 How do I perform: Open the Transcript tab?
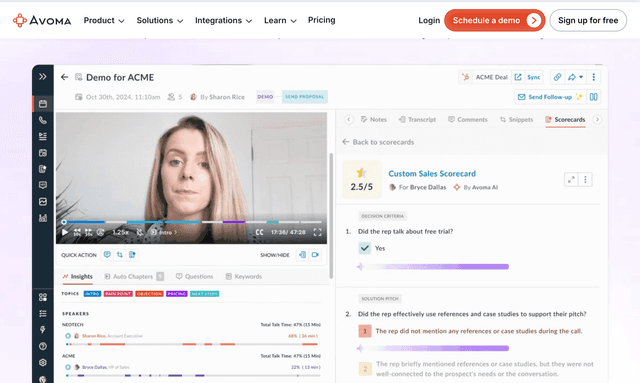pos(417,119)
